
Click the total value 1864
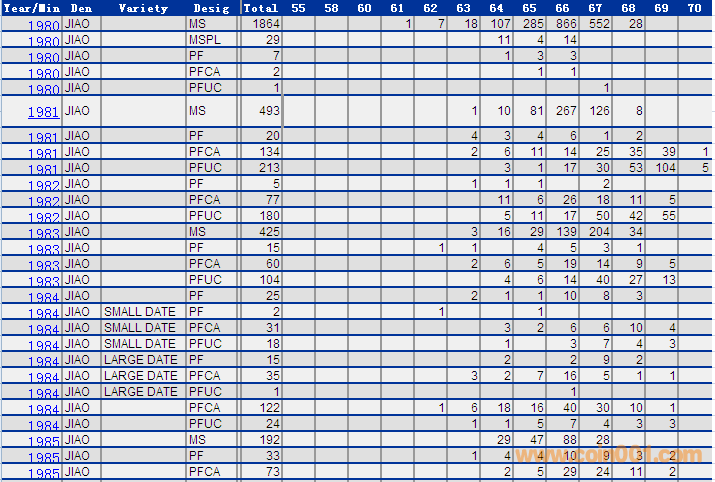(x=266, y=23)
